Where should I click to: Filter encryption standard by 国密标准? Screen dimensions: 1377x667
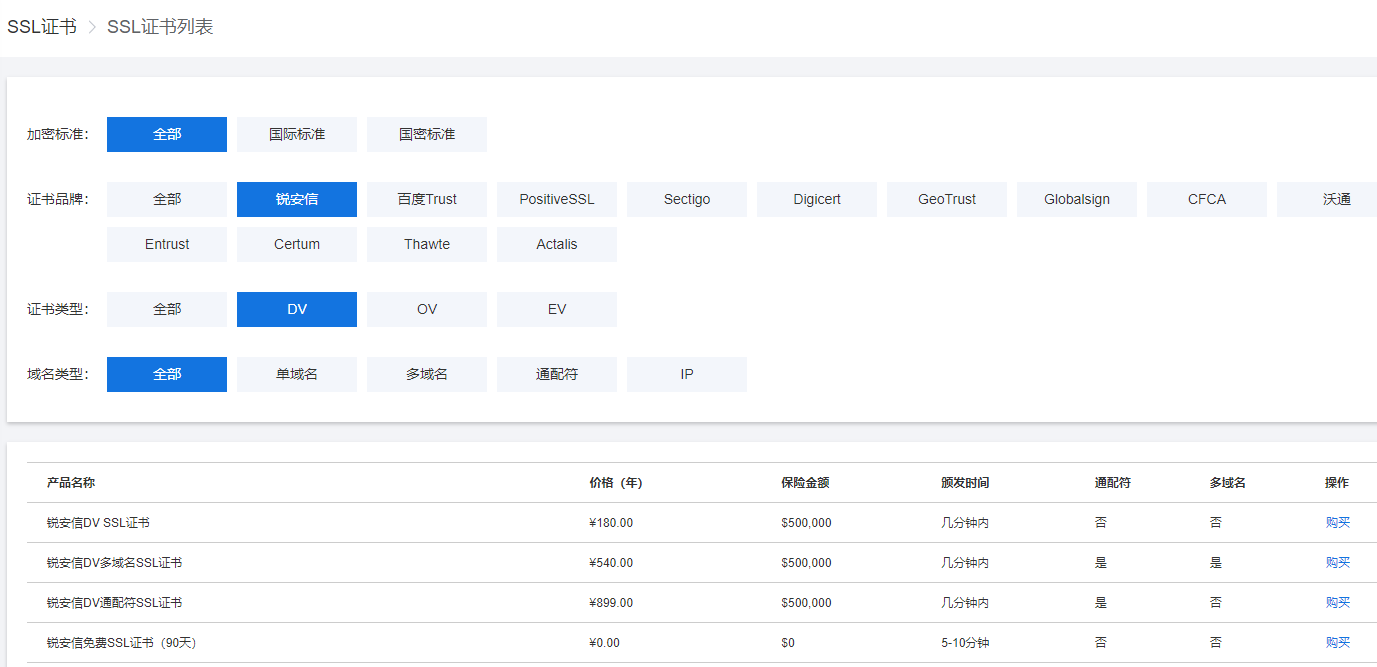[x=427, y=134]
